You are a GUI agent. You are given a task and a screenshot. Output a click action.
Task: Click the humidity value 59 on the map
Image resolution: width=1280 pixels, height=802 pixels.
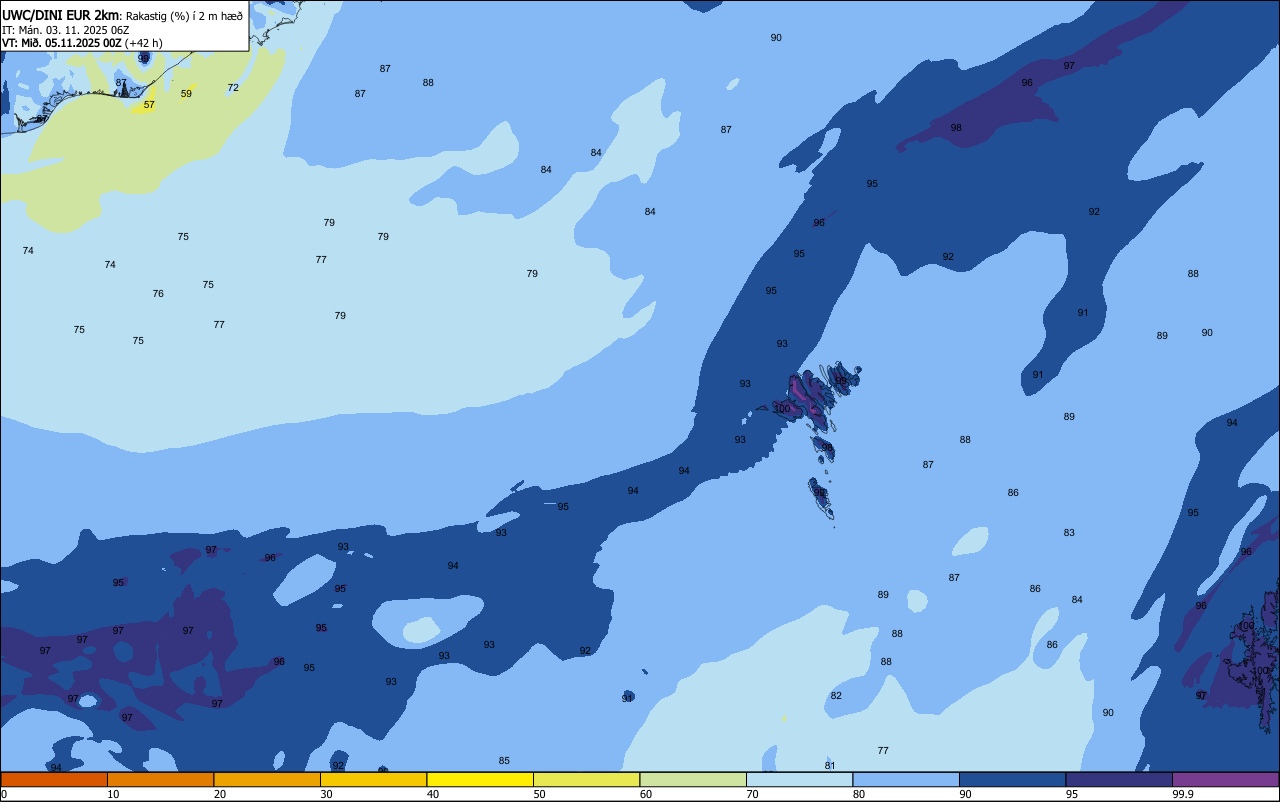(186, 94)
